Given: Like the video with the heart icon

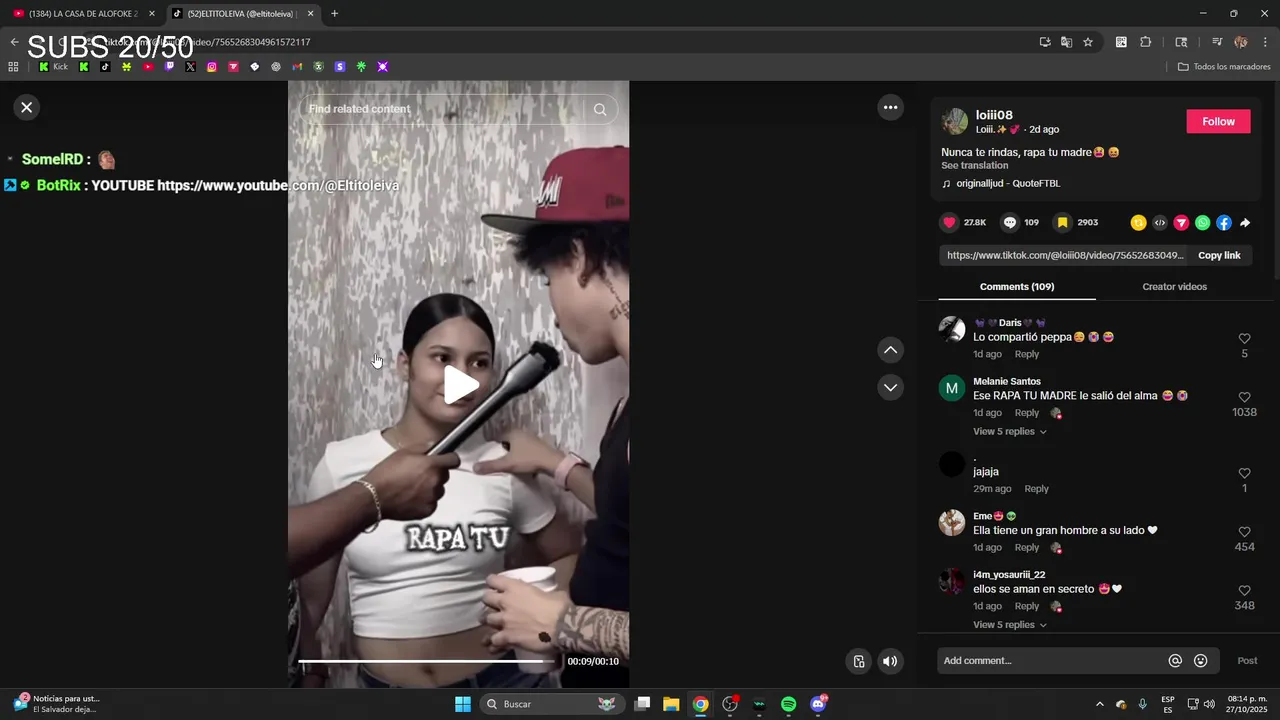Looking at the screenshot, I should pyautogui.click(x=950, y=222).
